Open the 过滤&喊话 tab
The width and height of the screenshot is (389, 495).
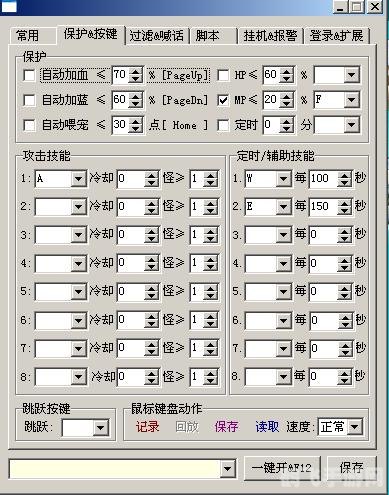tap(157, 36)
